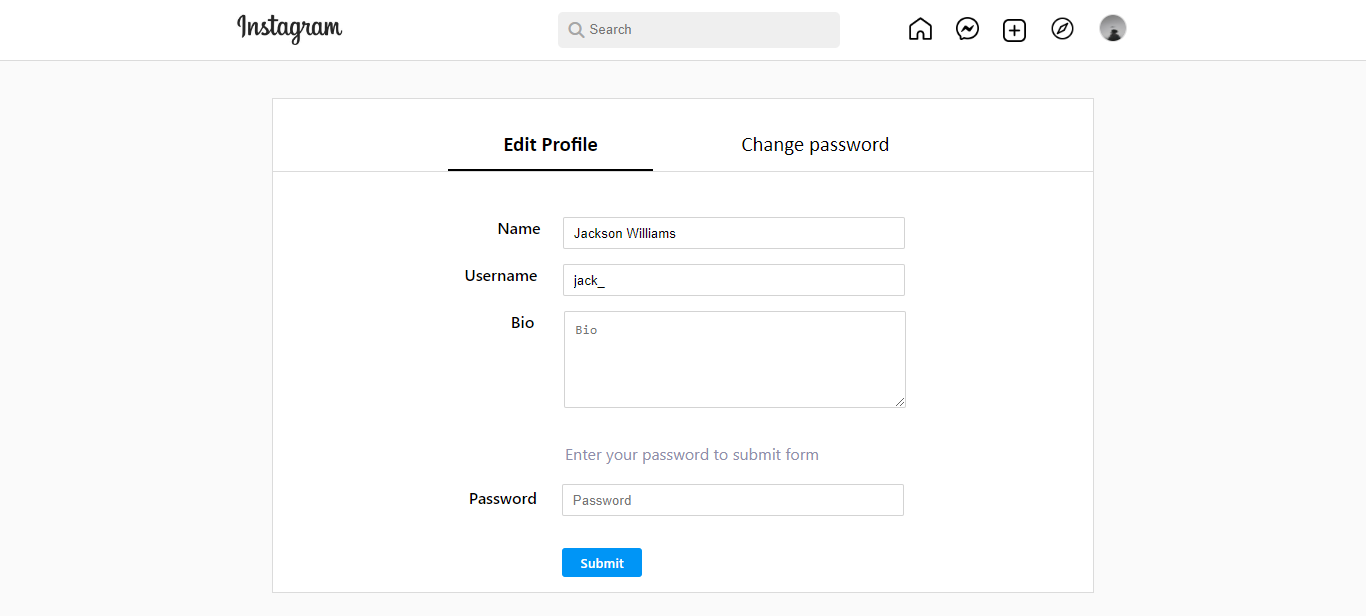The image size is (1366, 616).
Task: Click the Password label beside its field
Action: pyautogui.click(x=503, y=498)
